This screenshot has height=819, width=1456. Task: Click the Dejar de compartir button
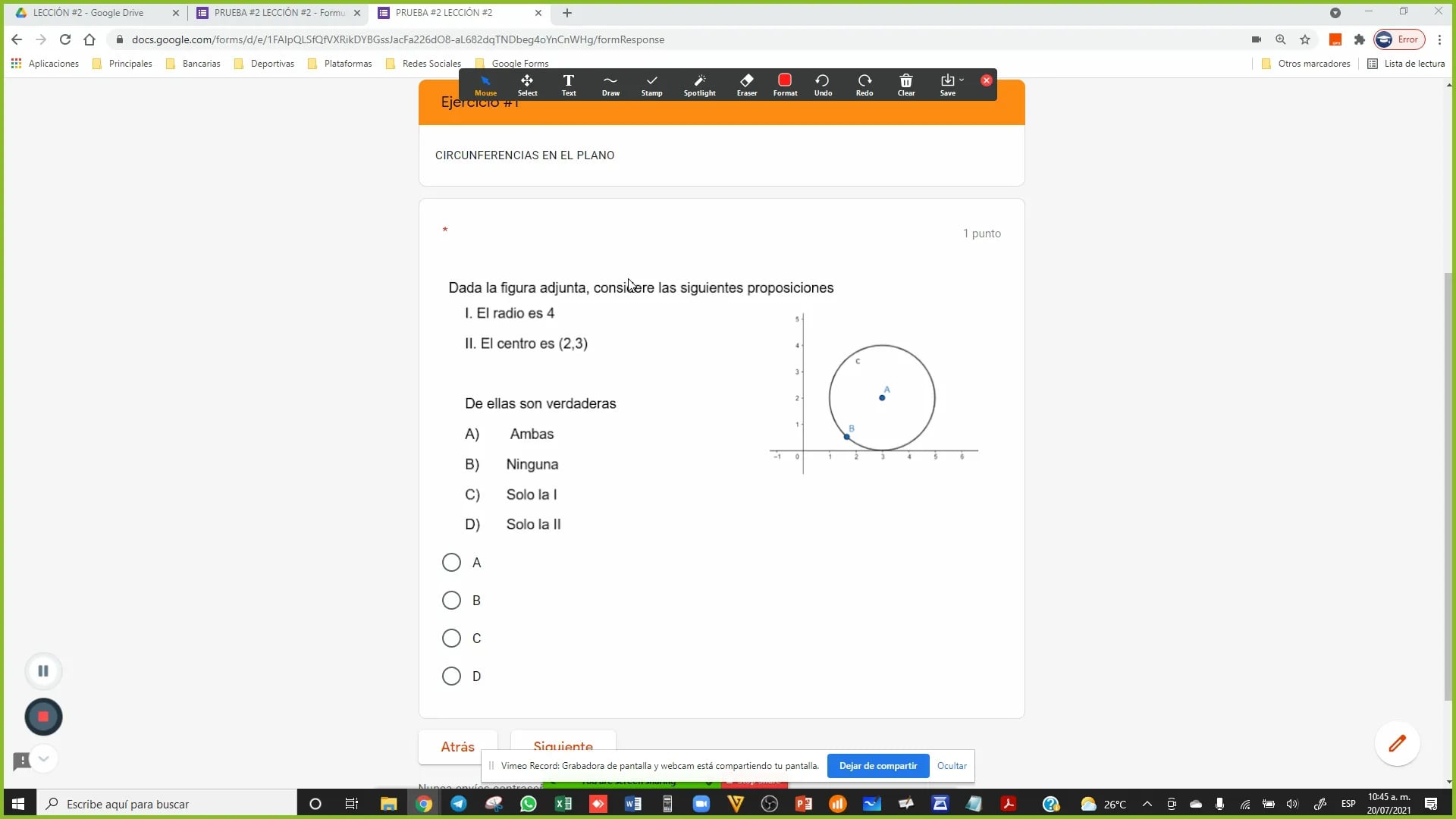coord(877,766)
